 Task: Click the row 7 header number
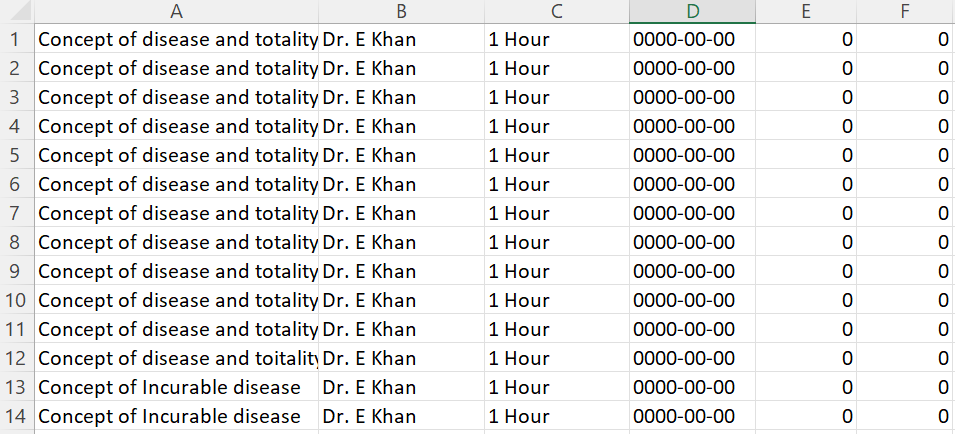[16, 214]
